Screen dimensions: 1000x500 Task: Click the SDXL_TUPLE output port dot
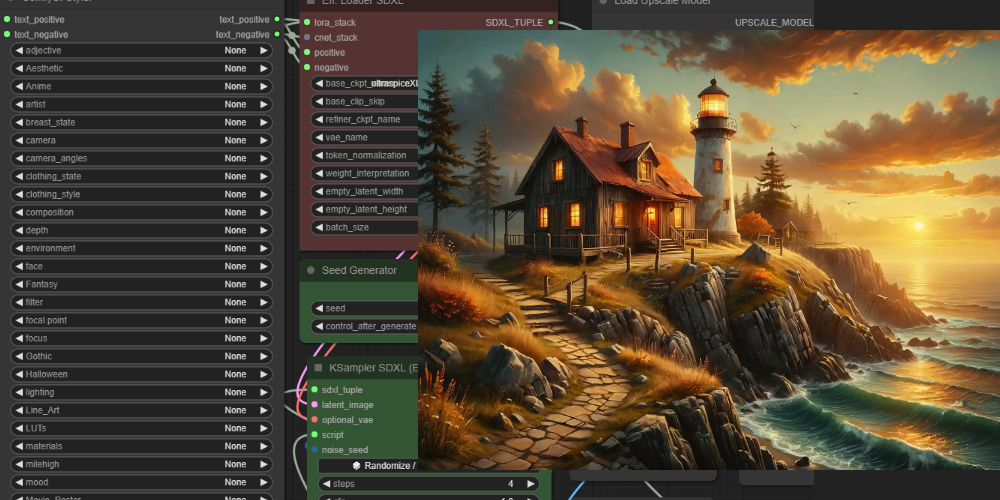(551, 22)
